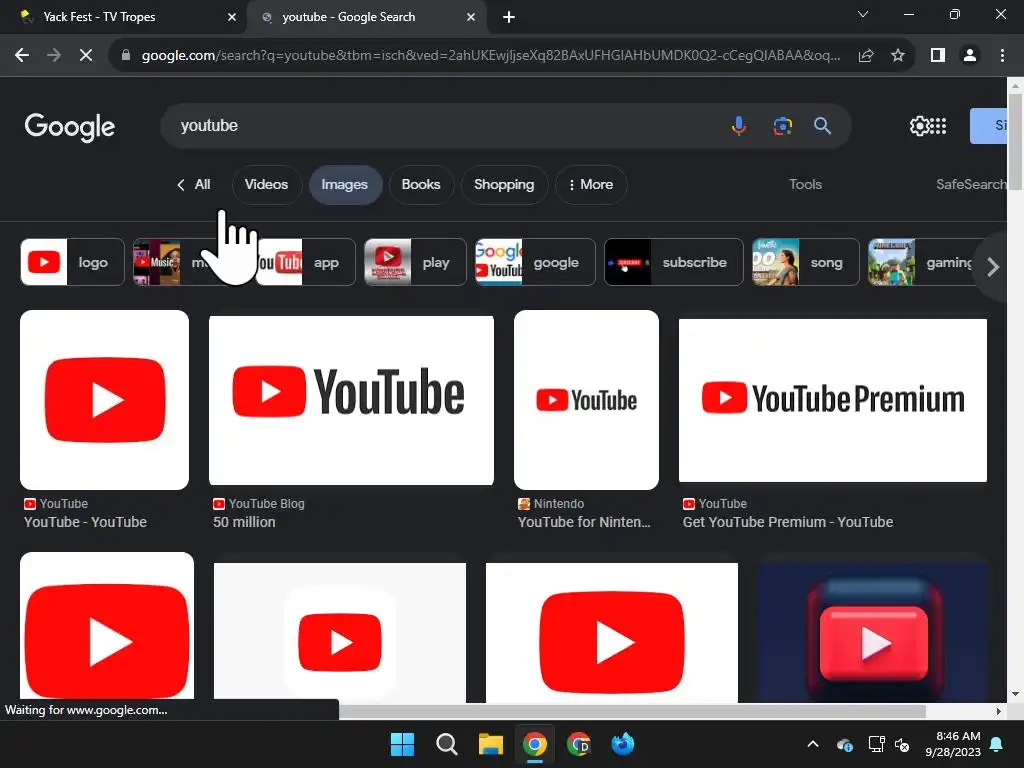The width and height of the screenshot is (1024, 768).
Task: Open the Windows Start menu
Action: point(402,744)
